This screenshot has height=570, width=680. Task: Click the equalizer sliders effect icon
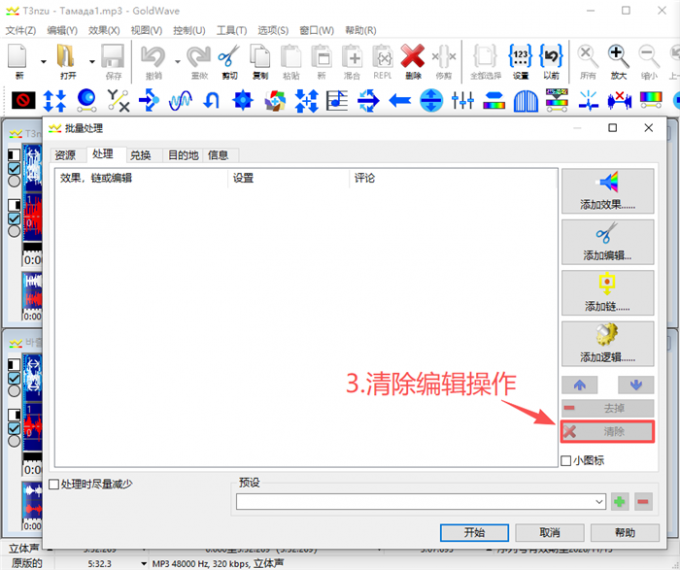pos(462,100)
